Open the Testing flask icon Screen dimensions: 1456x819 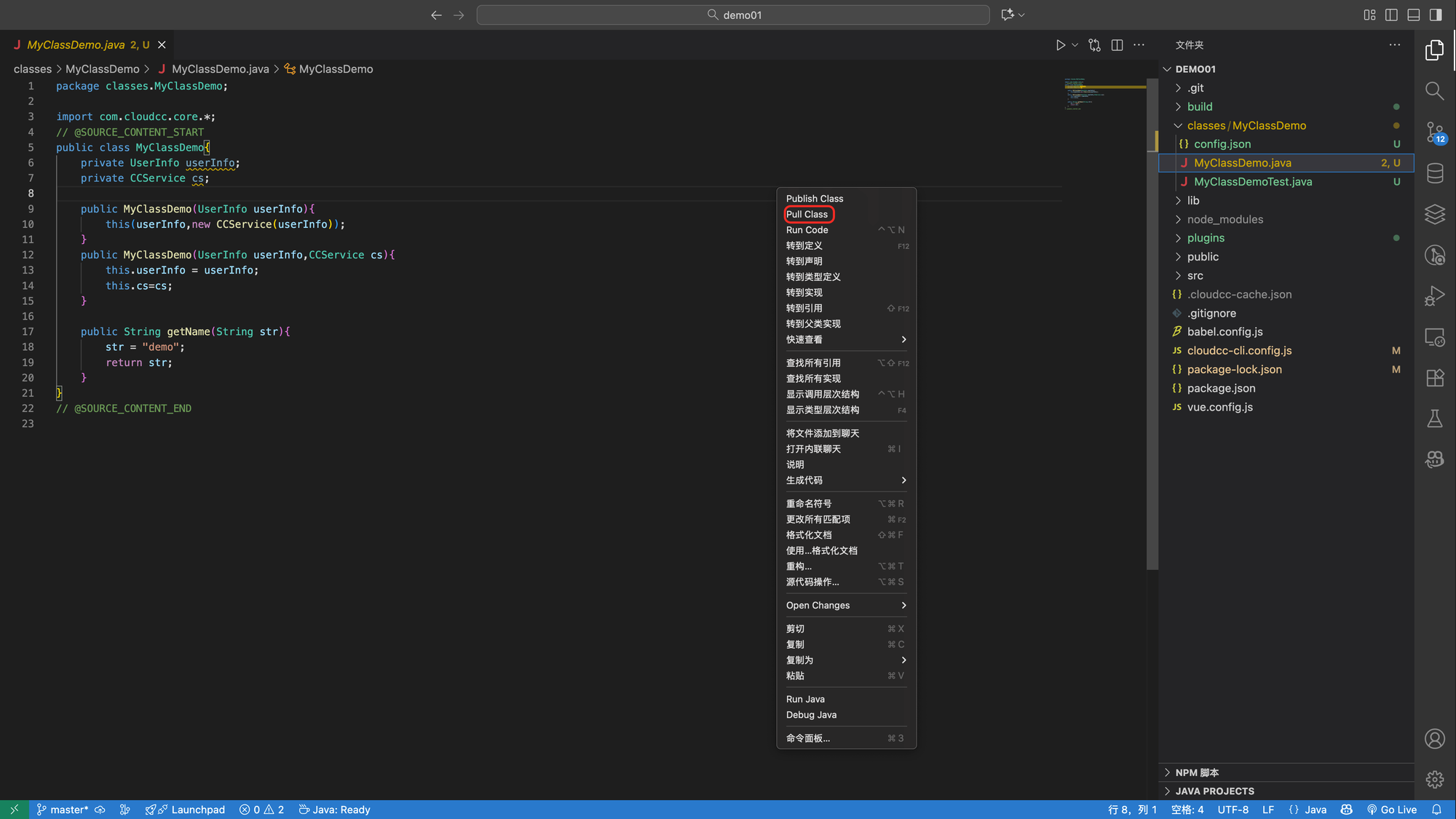1434,419
